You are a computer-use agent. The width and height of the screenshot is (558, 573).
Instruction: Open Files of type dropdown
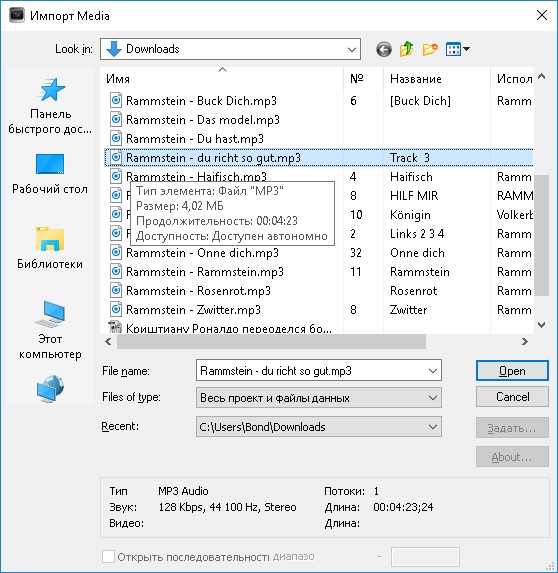click(319, 398)
